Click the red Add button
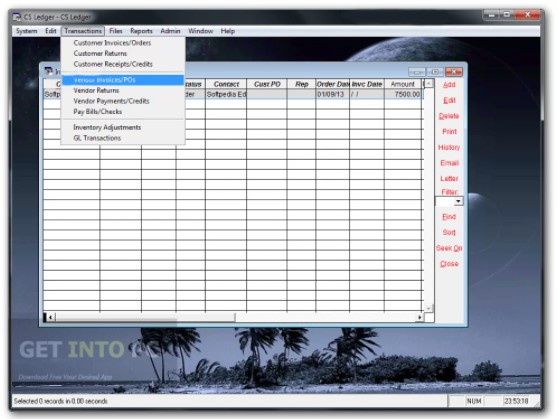This screenshot has width=558, height=419. click(x=449, y=85)
